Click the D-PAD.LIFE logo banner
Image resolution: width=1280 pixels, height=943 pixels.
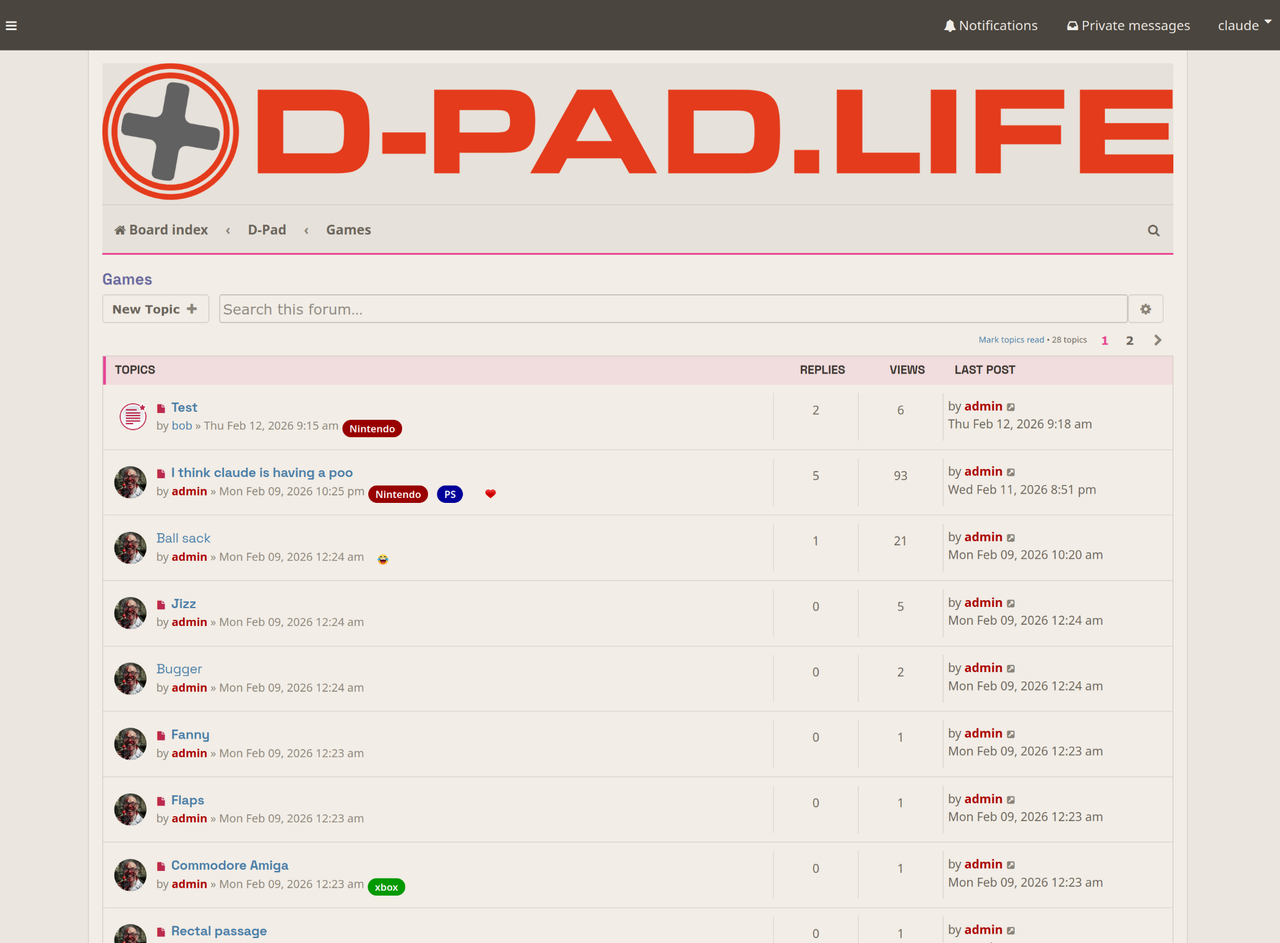(637, 132)
